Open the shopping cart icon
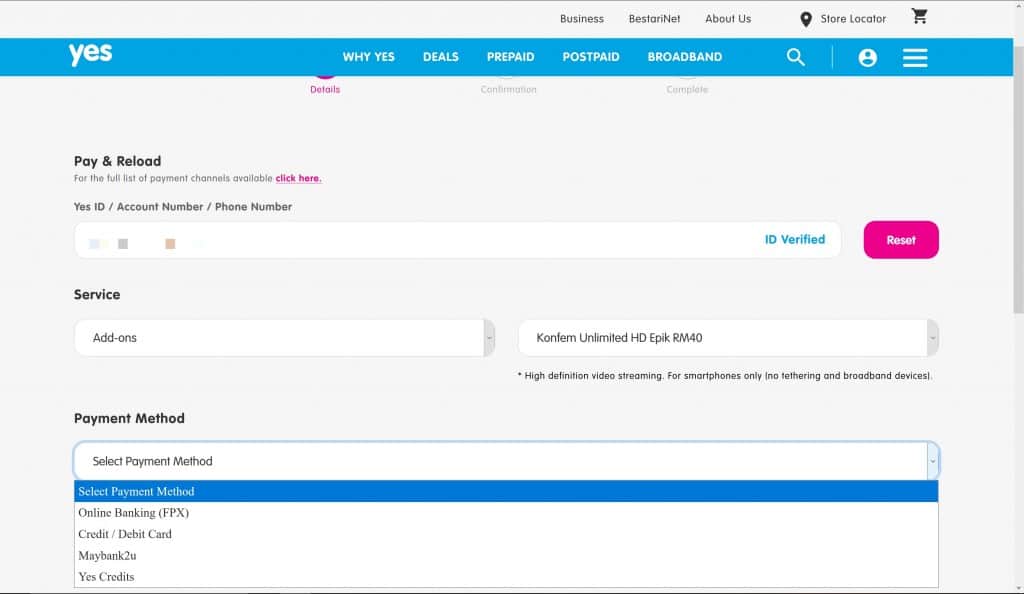The width and height of the screenshot is (1024, 594). [x=920, y=16]
